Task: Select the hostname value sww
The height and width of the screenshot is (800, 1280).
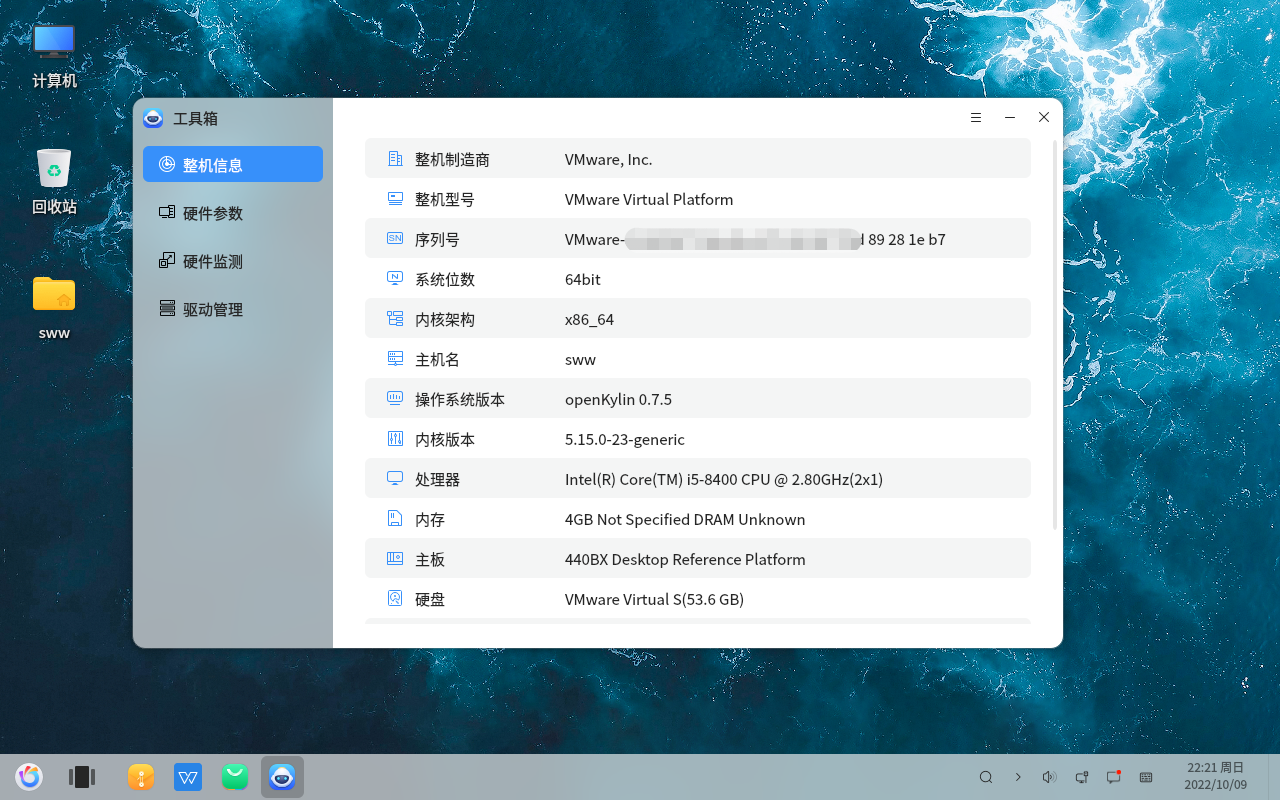Action: pos(580,359)
